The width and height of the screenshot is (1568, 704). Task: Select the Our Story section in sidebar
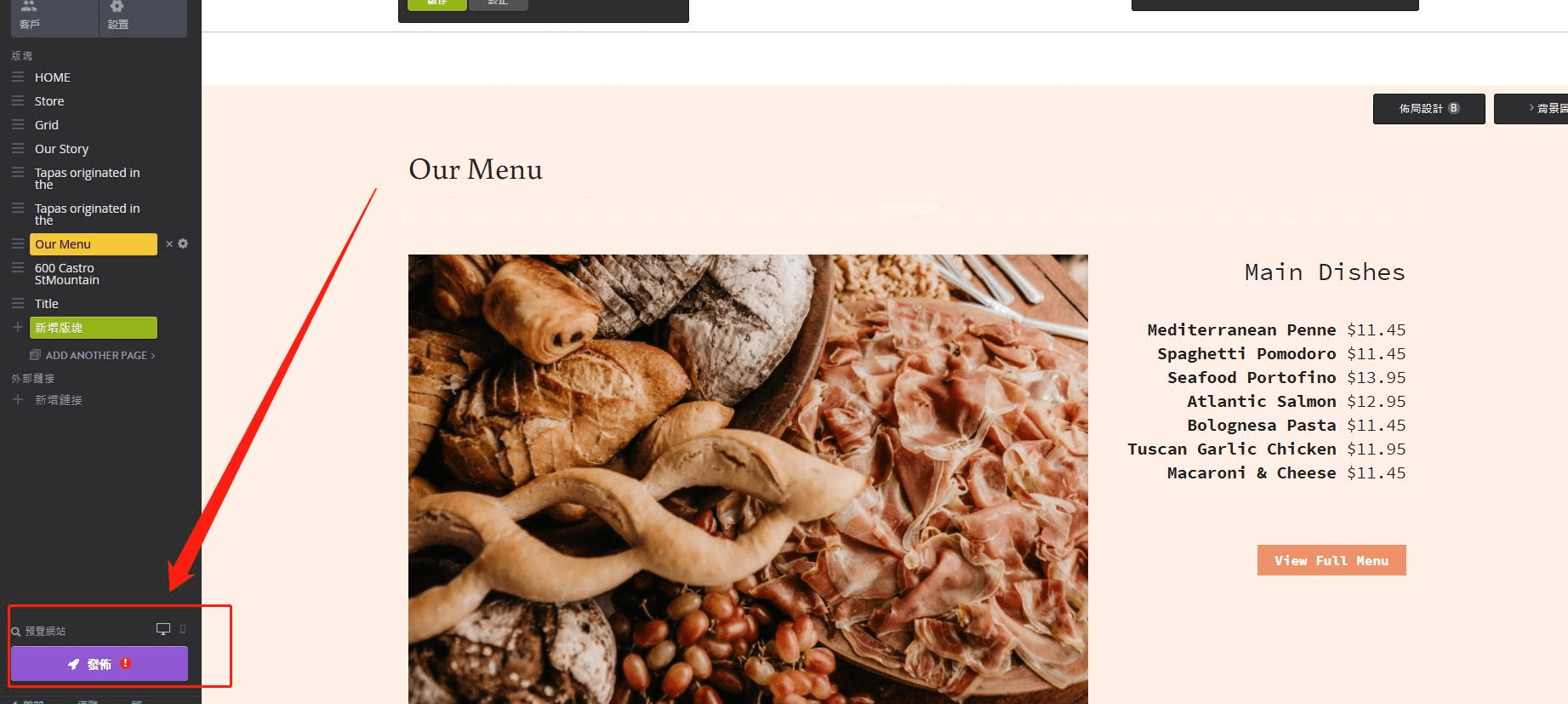[61, 149]
